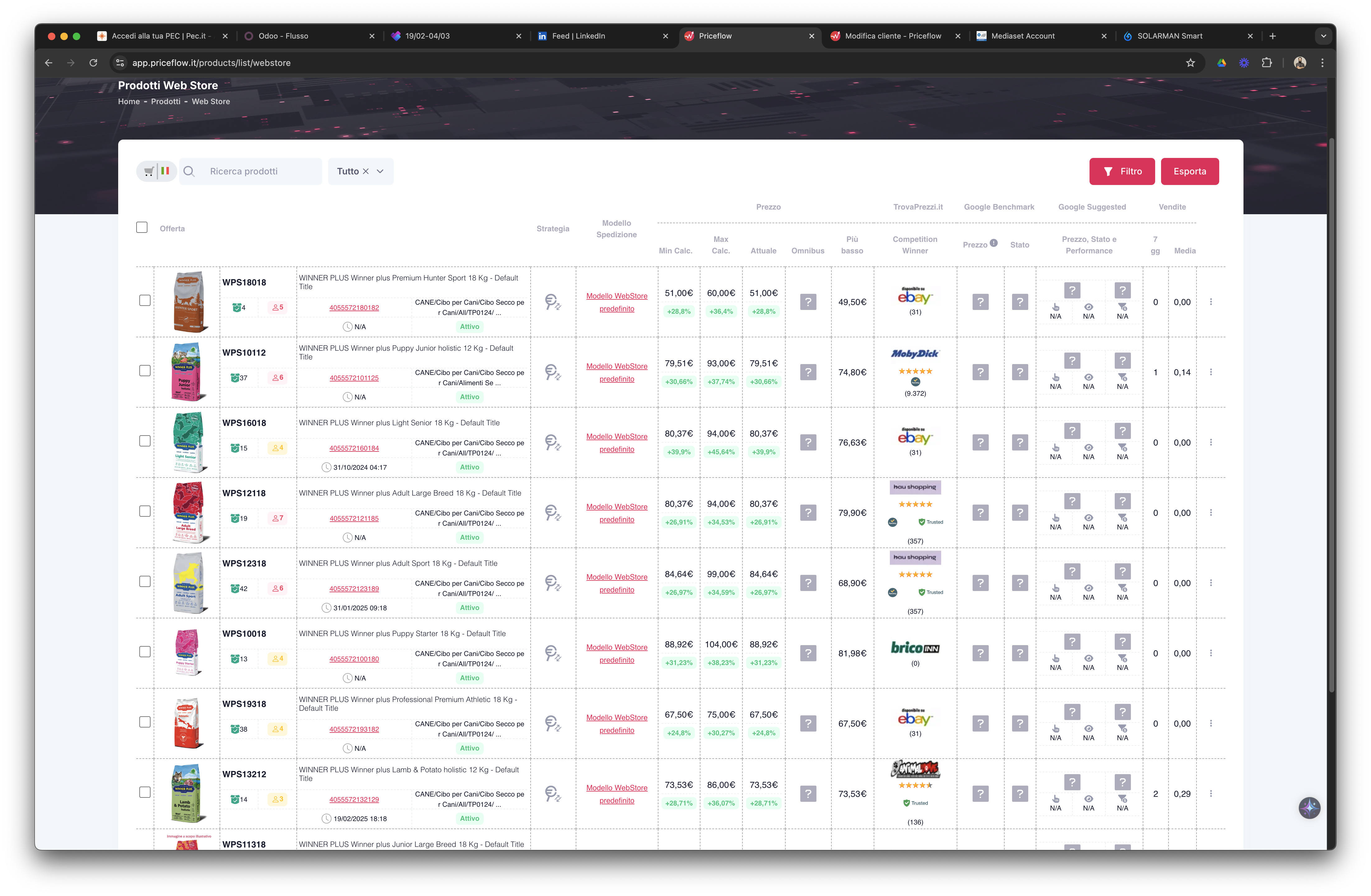Click the strategy icon in row WPS12318
This screenshot has height=896, width=1371.
pos(552,583)
